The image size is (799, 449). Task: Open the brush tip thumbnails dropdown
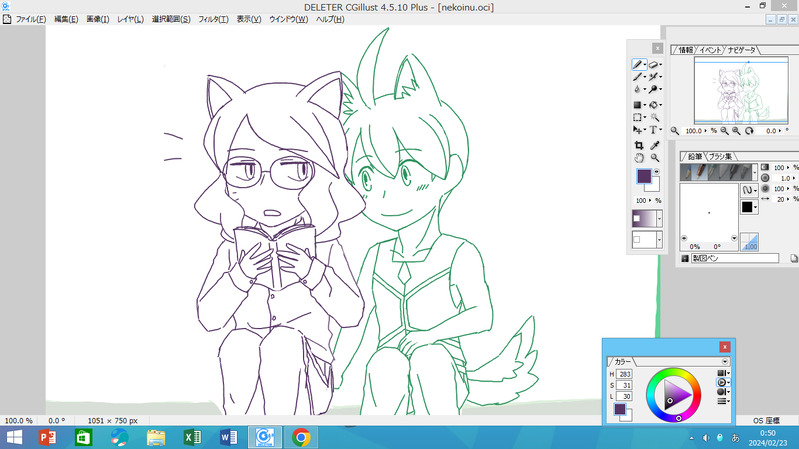(755, 172)
